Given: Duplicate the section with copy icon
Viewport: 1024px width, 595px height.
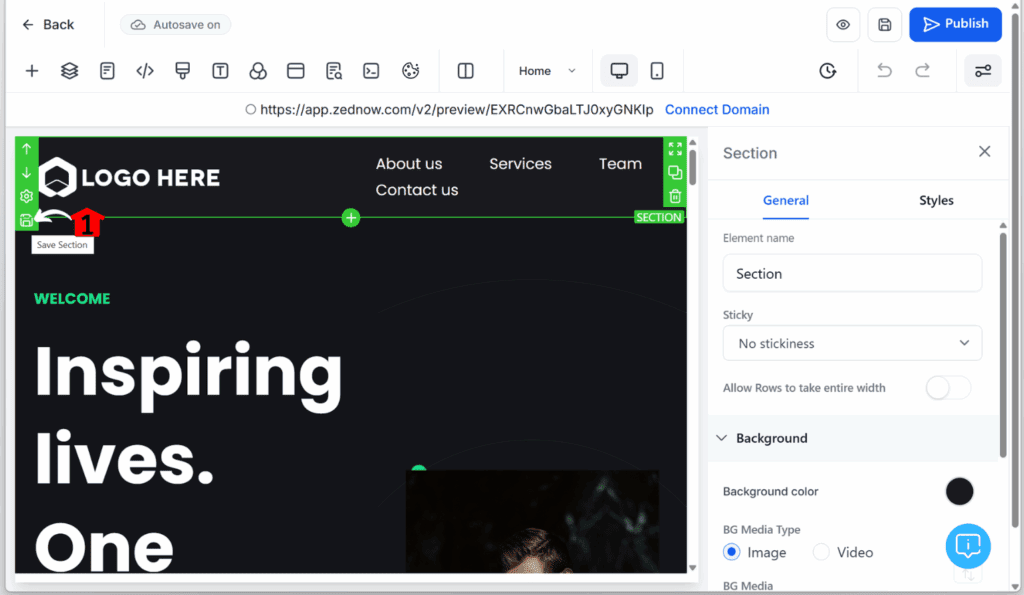Looking at the screenshot, I should [x=675, y=172].
